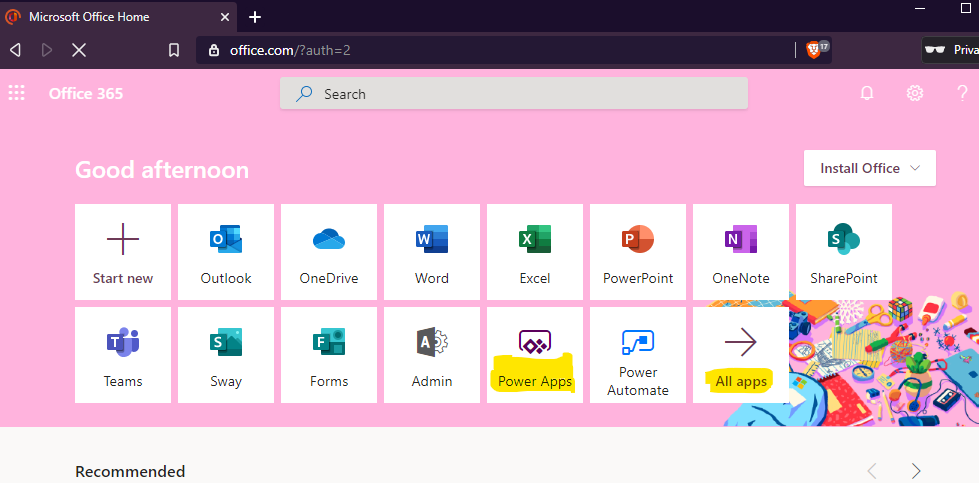The height and width of the screenshot is (483, 979).
Task: Open the Admin center tile
Action: pos(432,355)
